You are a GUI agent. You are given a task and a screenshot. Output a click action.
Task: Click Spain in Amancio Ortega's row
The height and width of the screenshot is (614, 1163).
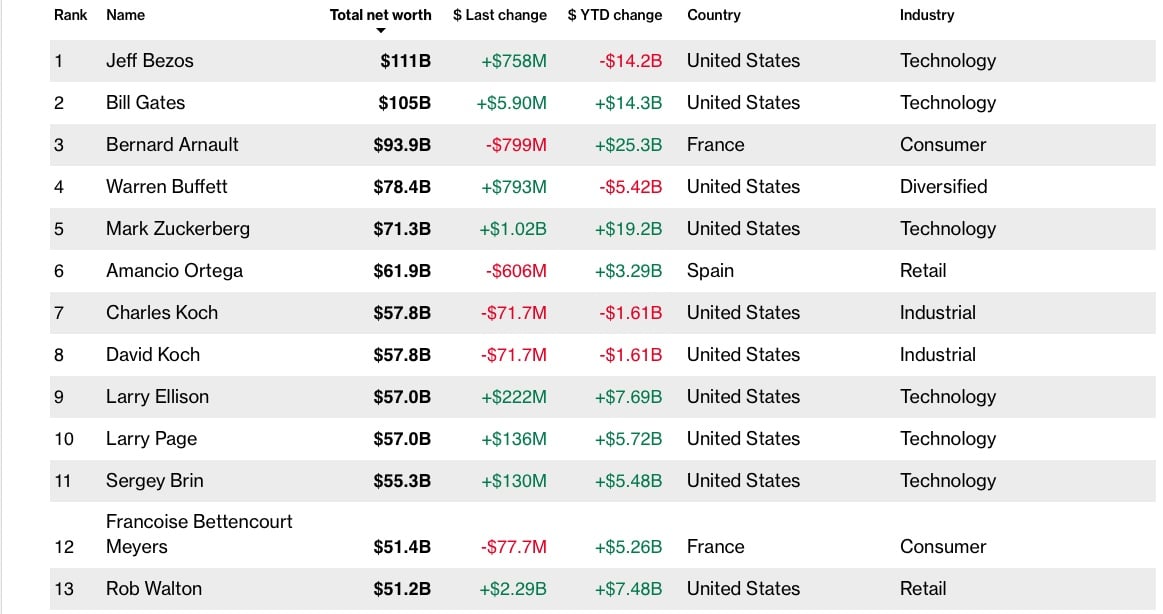(x=710, y=271)
